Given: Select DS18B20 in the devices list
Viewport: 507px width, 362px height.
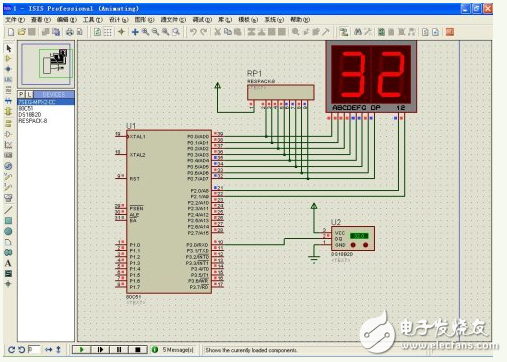Looking at the screenshot, I should (x=30, y=115).
